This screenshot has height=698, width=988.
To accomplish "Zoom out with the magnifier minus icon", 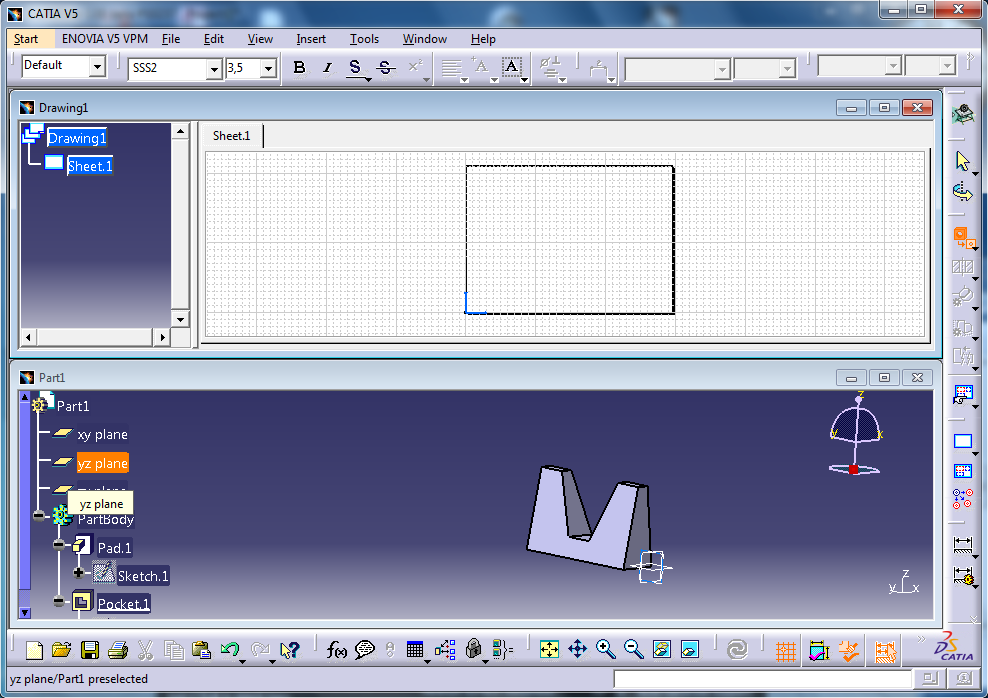I will click(x=633, y=649).
